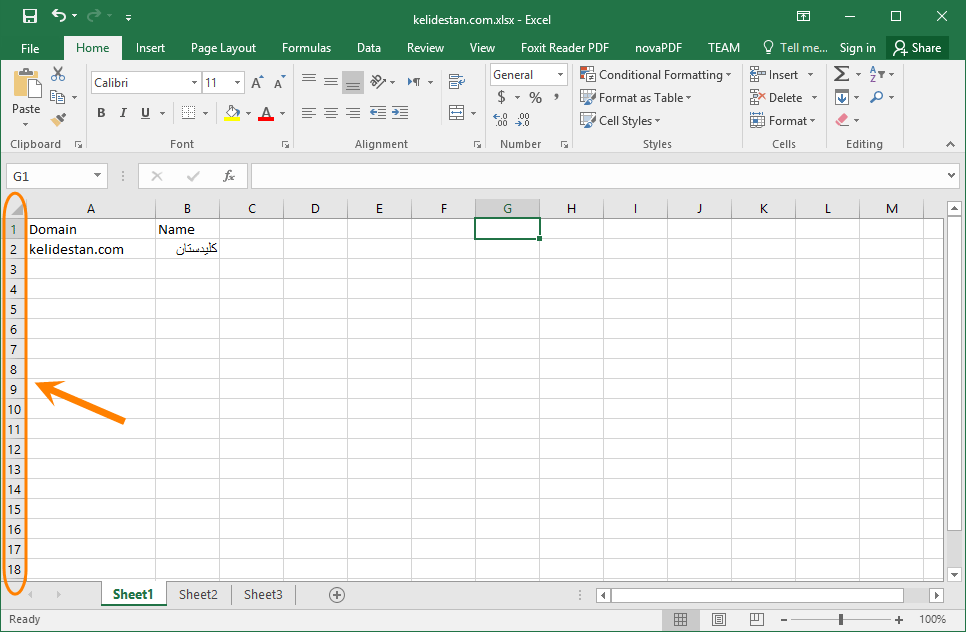Open the Calibri font name dropdown
The width and height of the screenshot is (966, 632).
tap(194, 83)
